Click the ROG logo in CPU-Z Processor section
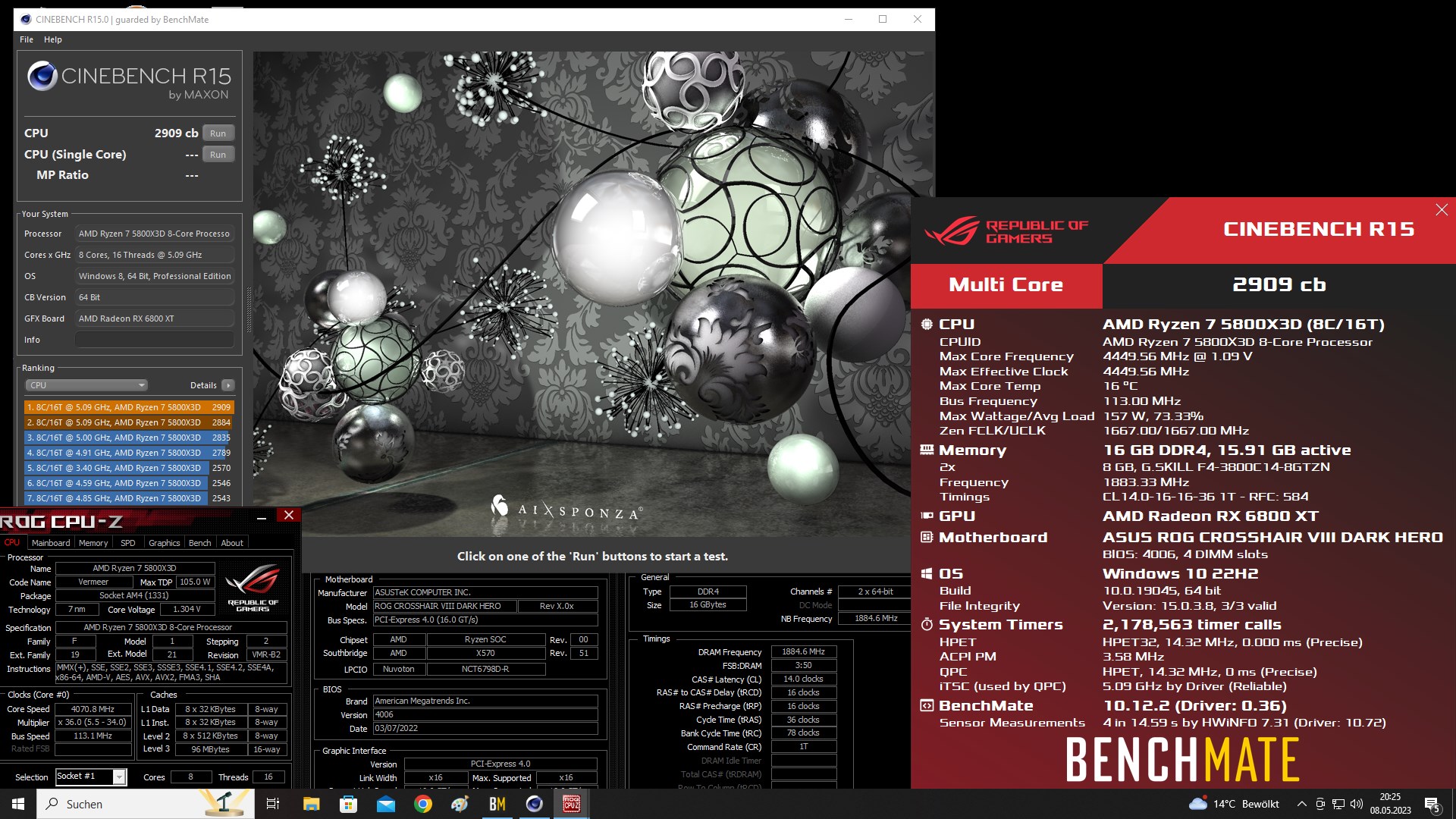 point(253,588)
